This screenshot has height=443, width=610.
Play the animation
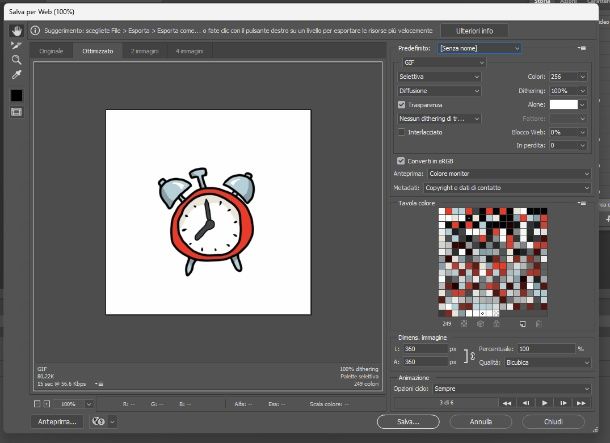(545, 403)
